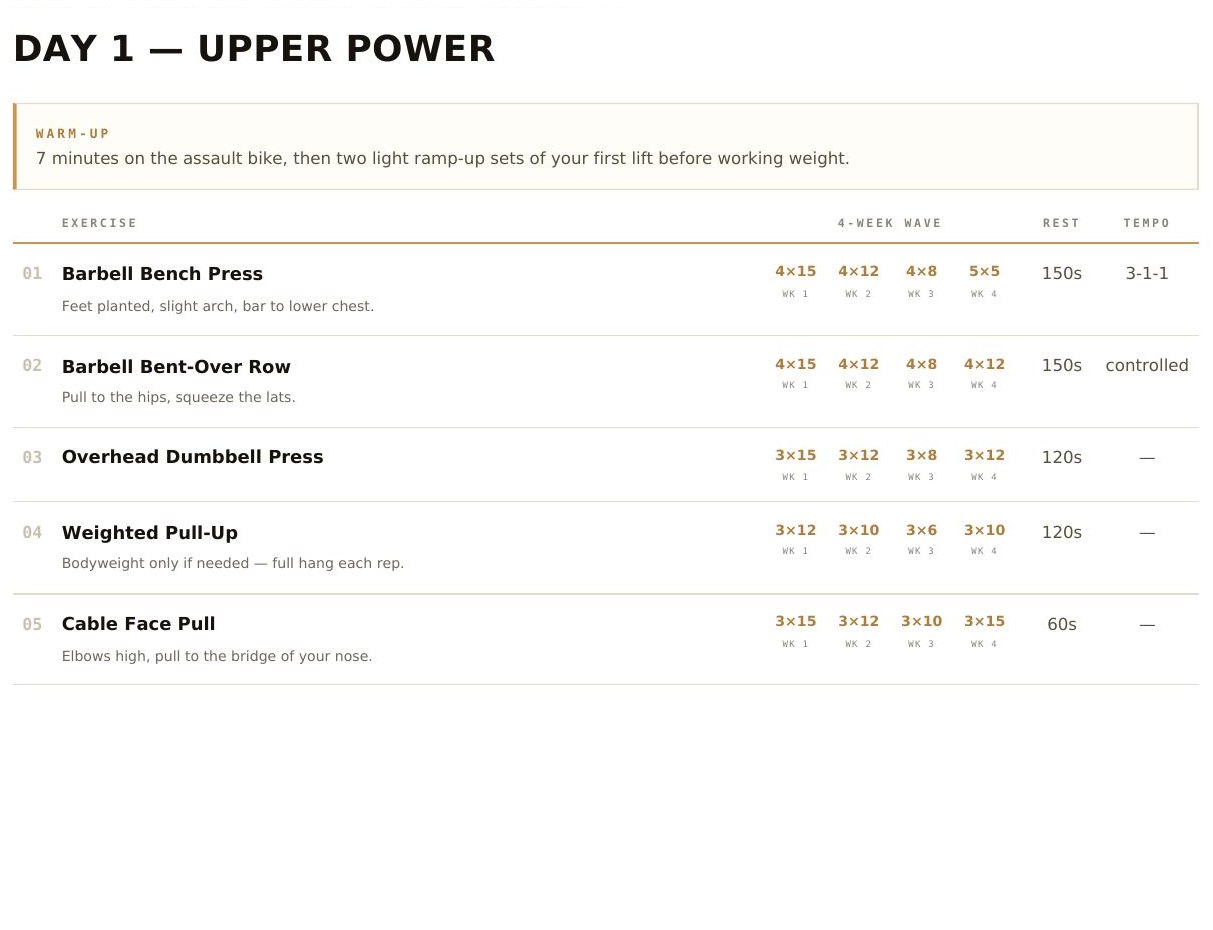The height and width of the screenshot is (930, 1213).
Task: Click the Overhead Dumbbell Press title
Action: click(192, 457)
